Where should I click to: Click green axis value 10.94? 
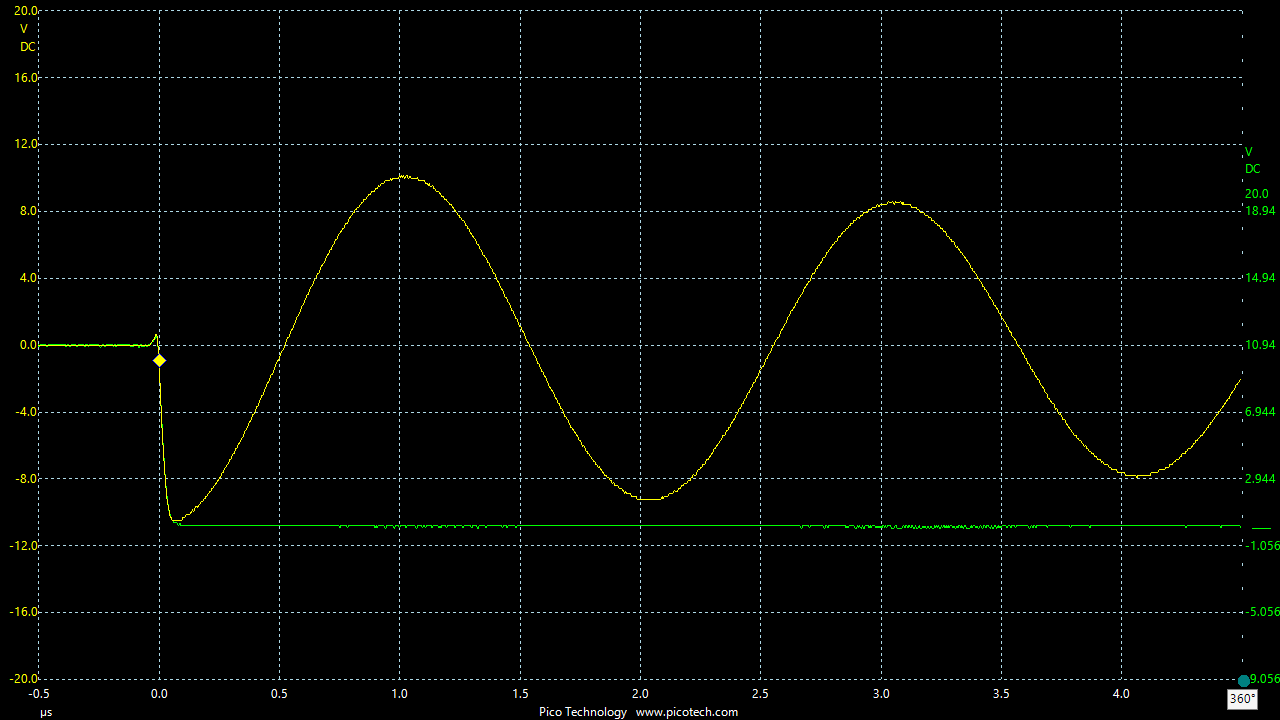click(1260, 345)
